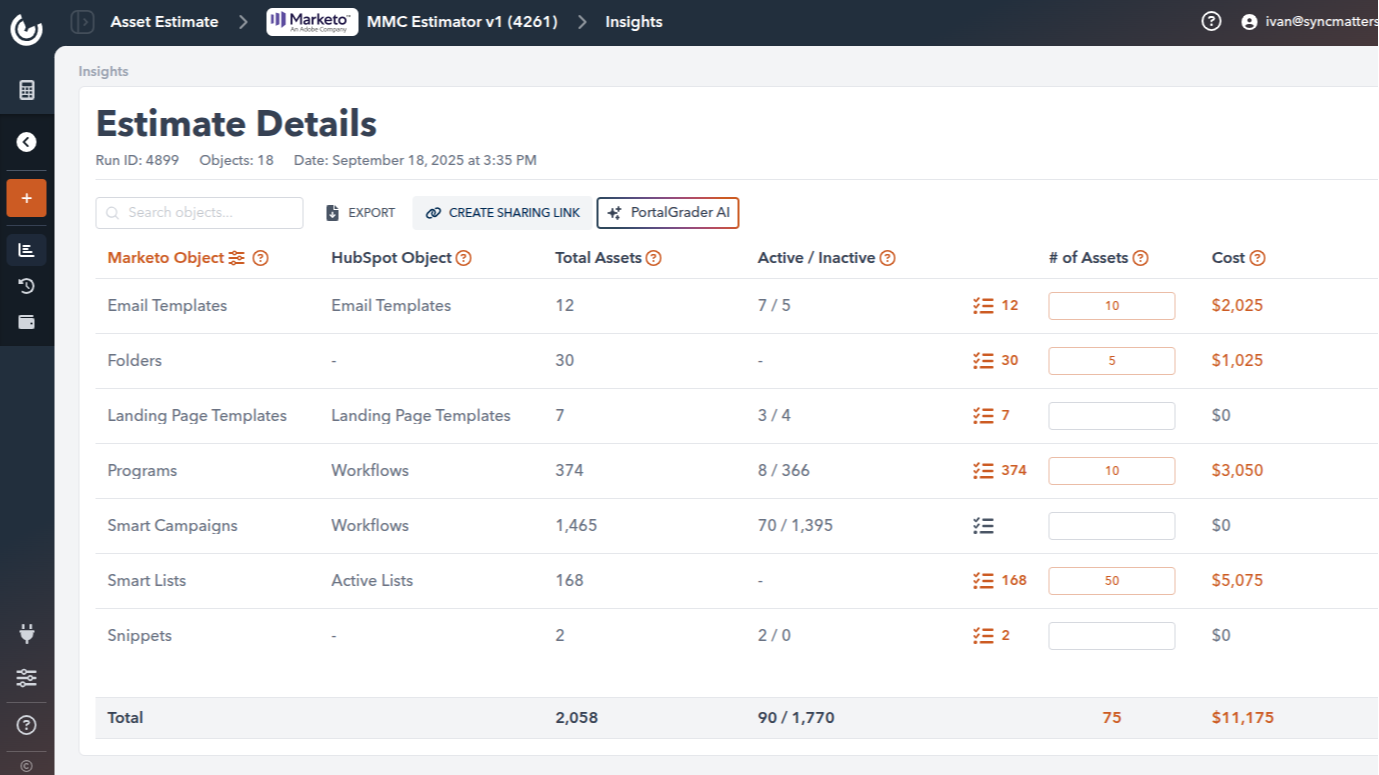
Task: Click the plug integrations icon near sidebar bottom
Action: pos(26,633)
